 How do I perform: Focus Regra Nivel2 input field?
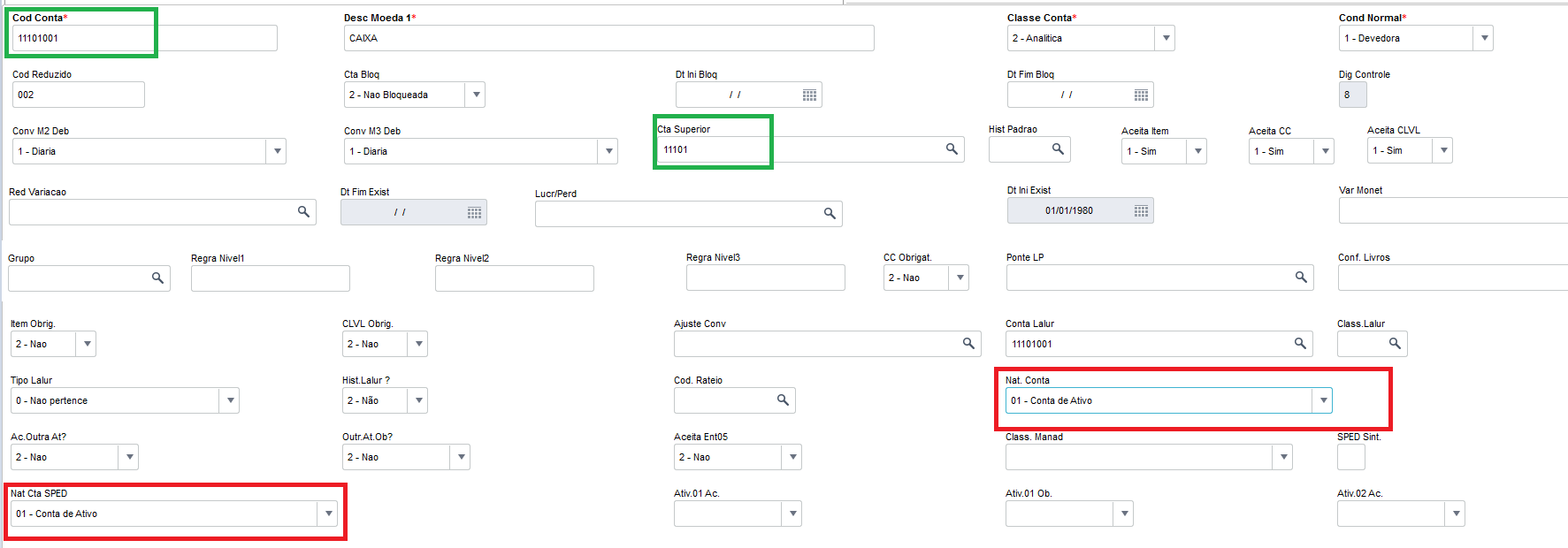tap(515, 278)
